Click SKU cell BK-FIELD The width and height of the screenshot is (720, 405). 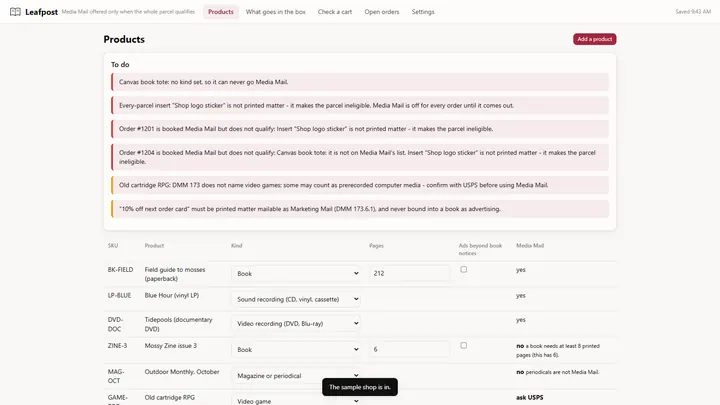point(120,270)
